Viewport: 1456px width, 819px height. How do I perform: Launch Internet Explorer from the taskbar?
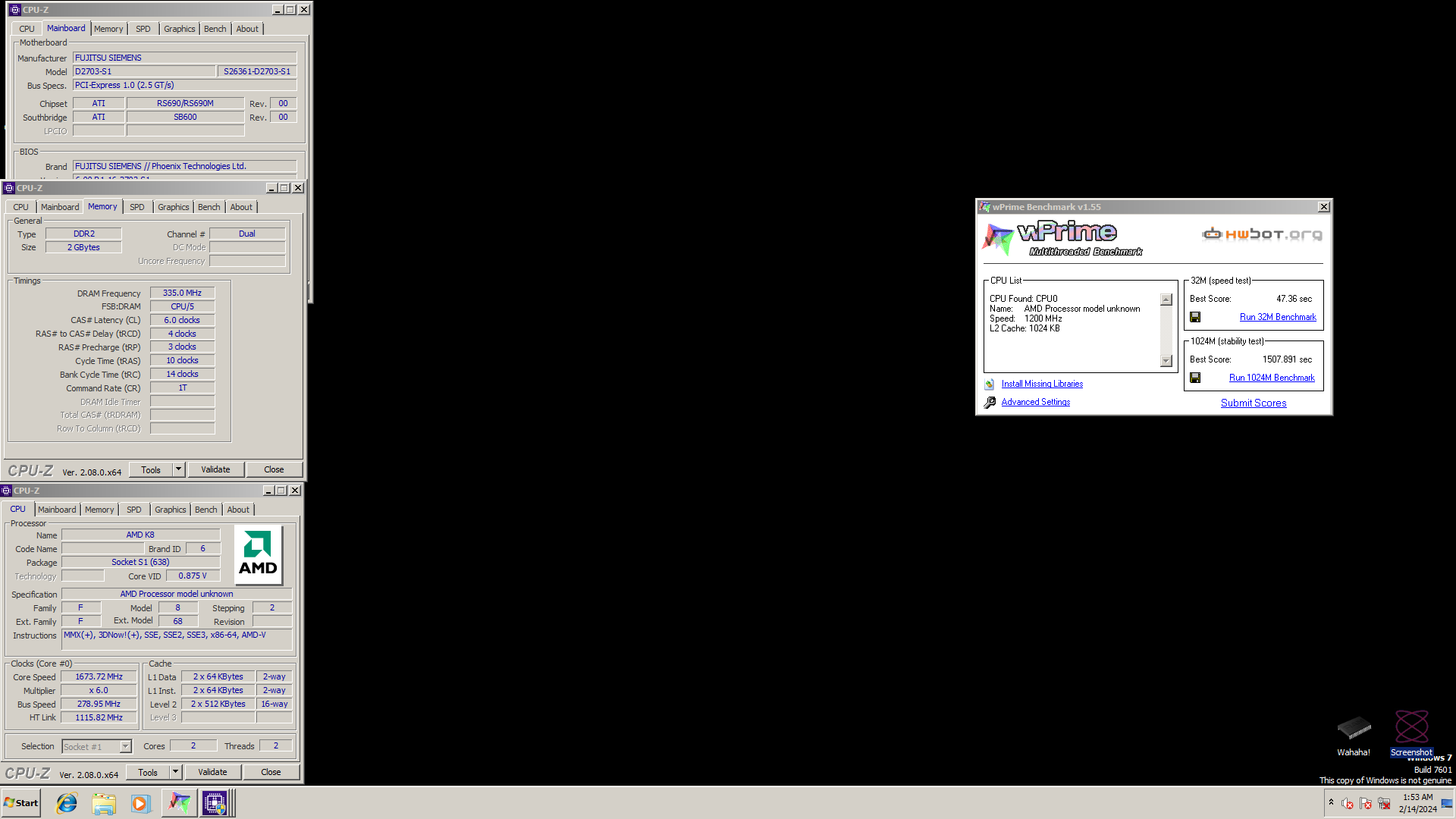tap(67, 803)
